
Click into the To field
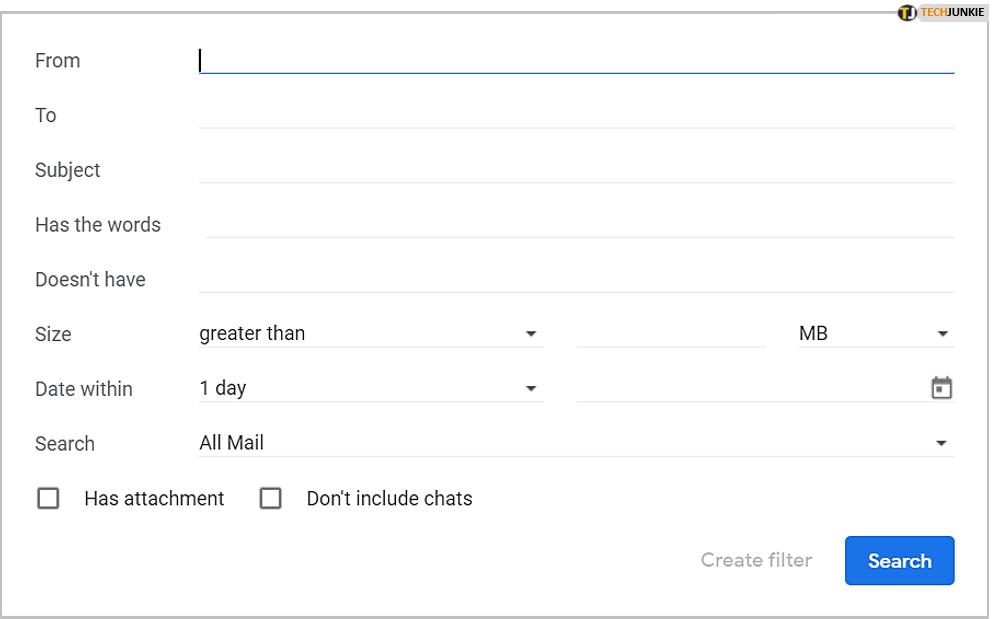[x=576, y=116]
